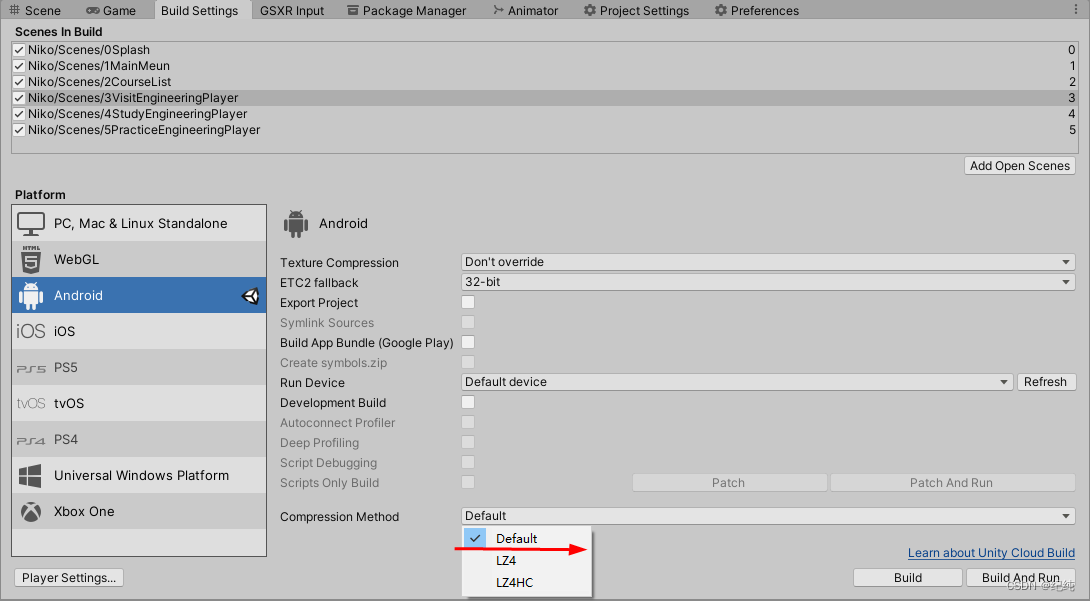Viewport: 1090px width, 601px height.
Task: Open Player Settings...
Action: click(x=69, y=578)
